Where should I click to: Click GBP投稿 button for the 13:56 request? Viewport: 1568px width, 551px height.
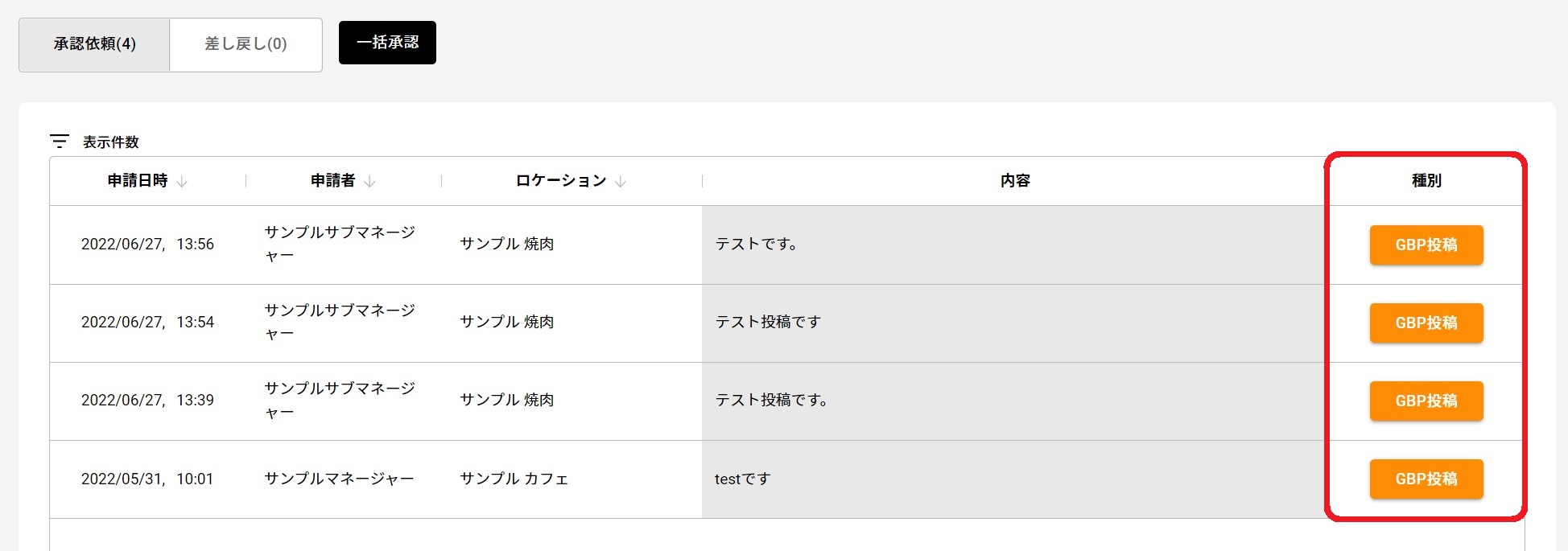point(1426,245)
